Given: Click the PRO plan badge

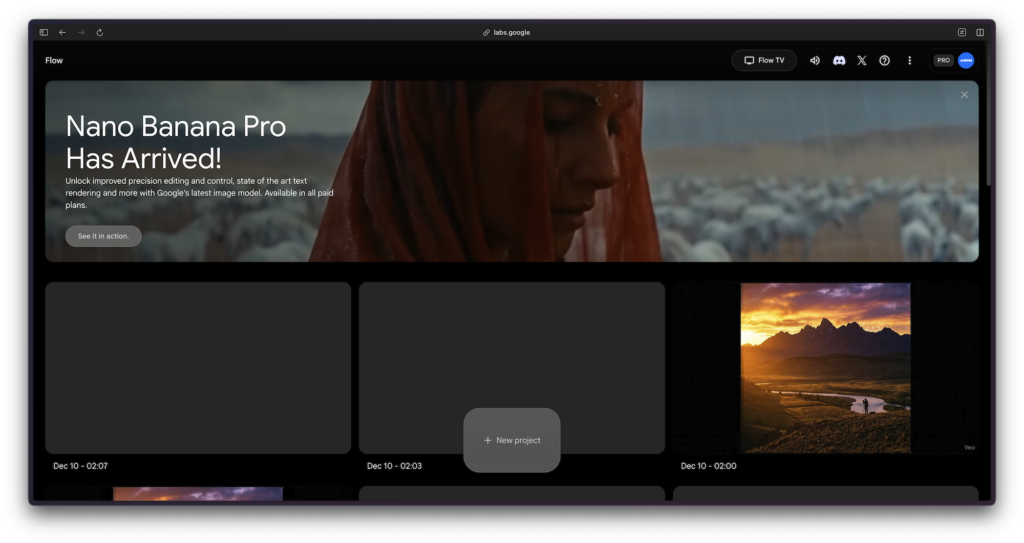Looking at the screenshot, I should (943, 60).
